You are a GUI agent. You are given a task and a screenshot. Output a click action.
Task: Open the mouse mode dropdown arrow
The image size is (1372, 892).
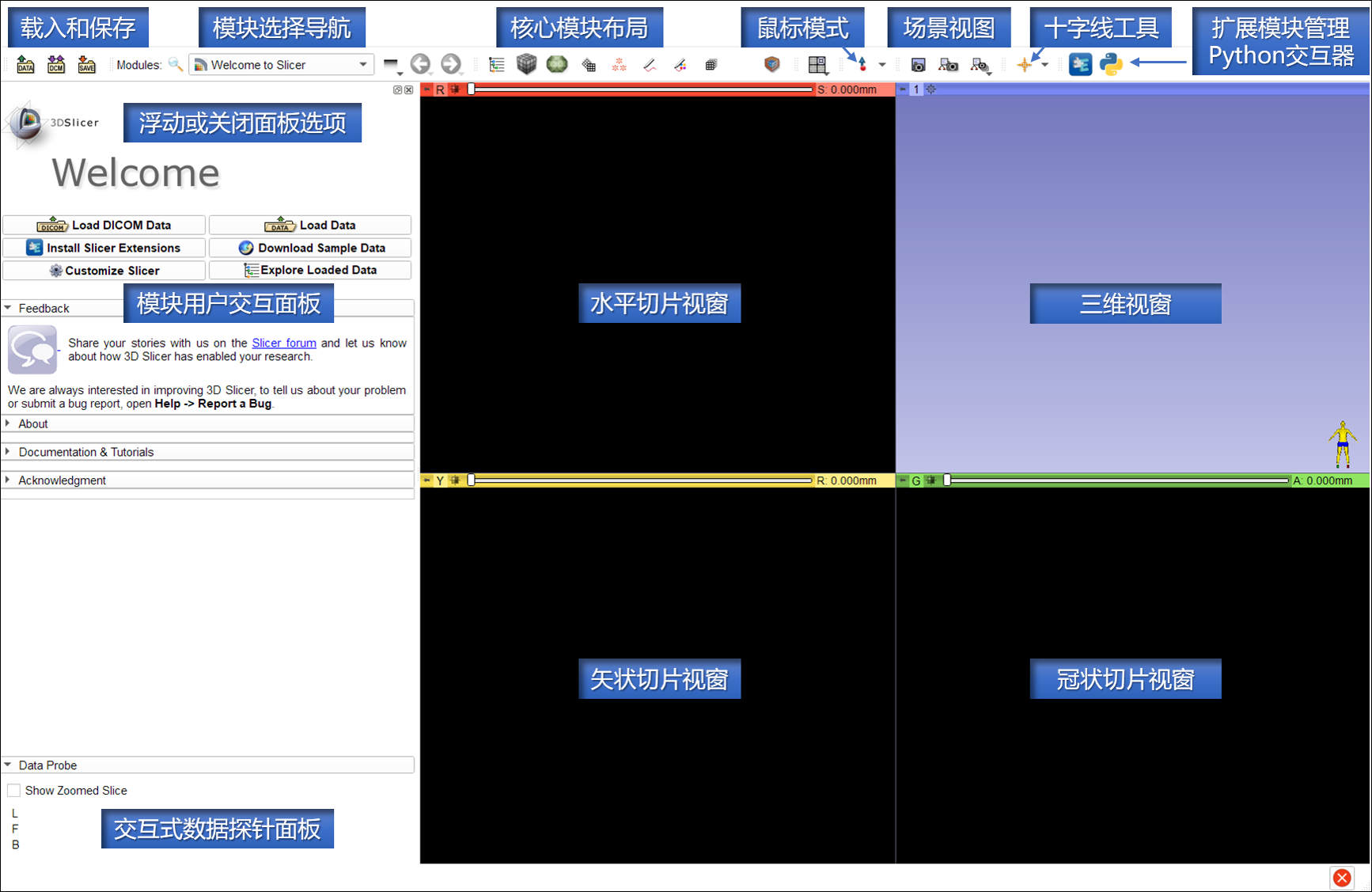881,65
